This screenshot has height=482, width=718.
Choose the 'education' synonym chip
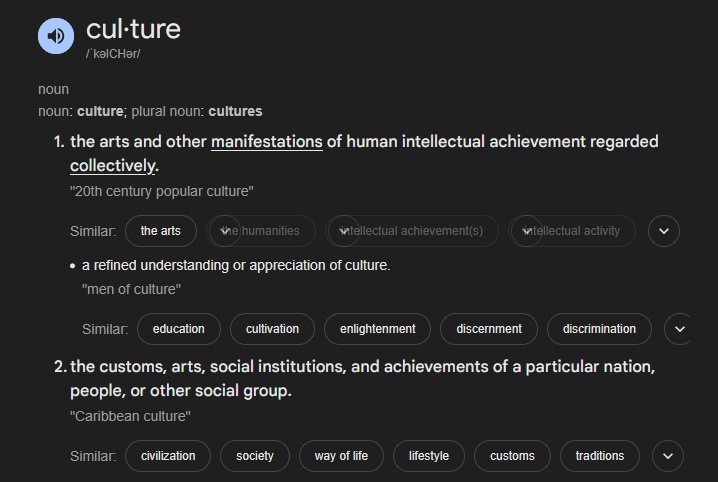pyautogui.click(x=179, y=329)
